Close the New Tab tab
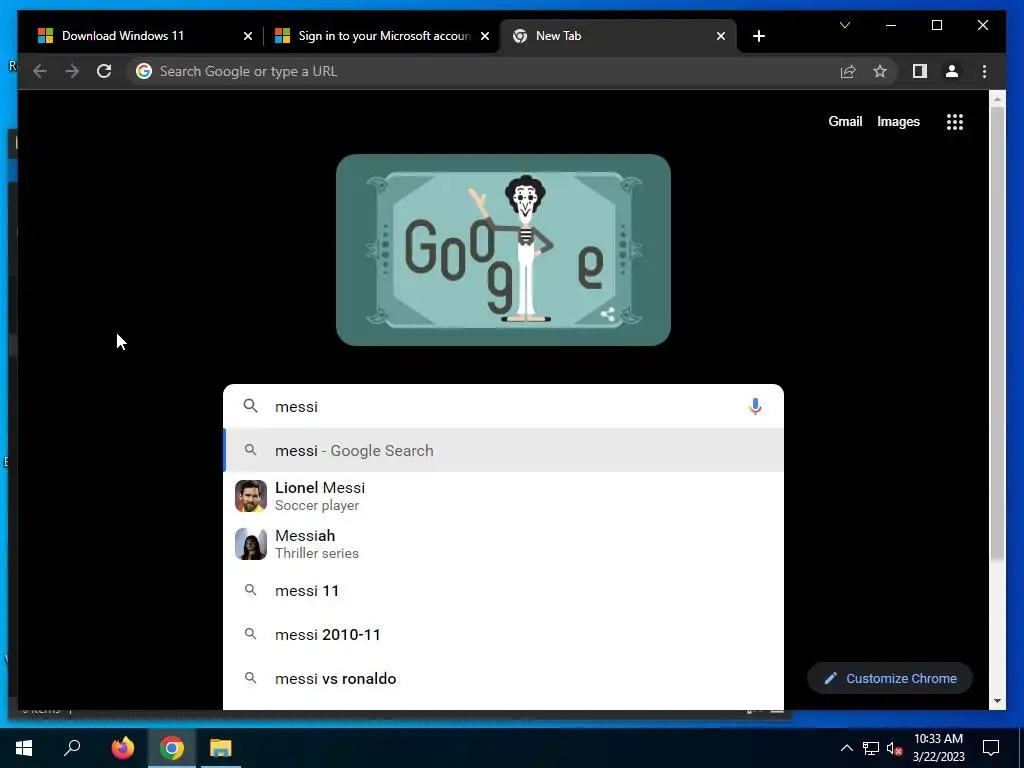The height and width of the screenshot is (768, 1024). [x=720, y=36]
